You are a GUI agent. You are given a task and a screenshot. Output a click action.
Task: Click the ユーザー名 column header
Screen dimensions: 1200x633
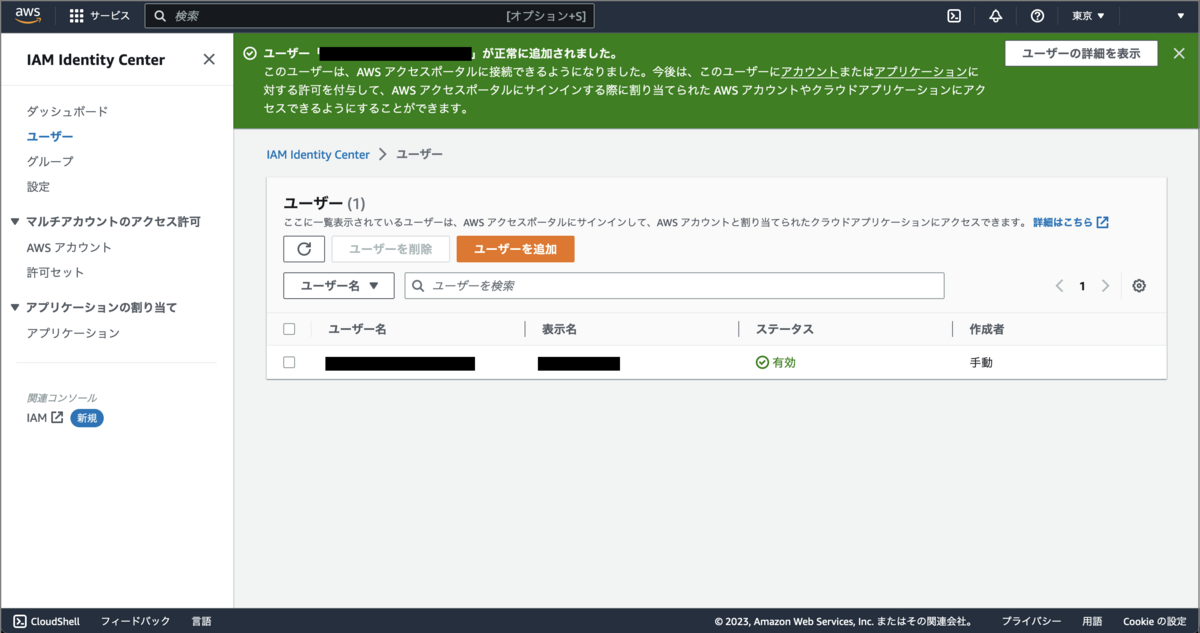[357, 328]
